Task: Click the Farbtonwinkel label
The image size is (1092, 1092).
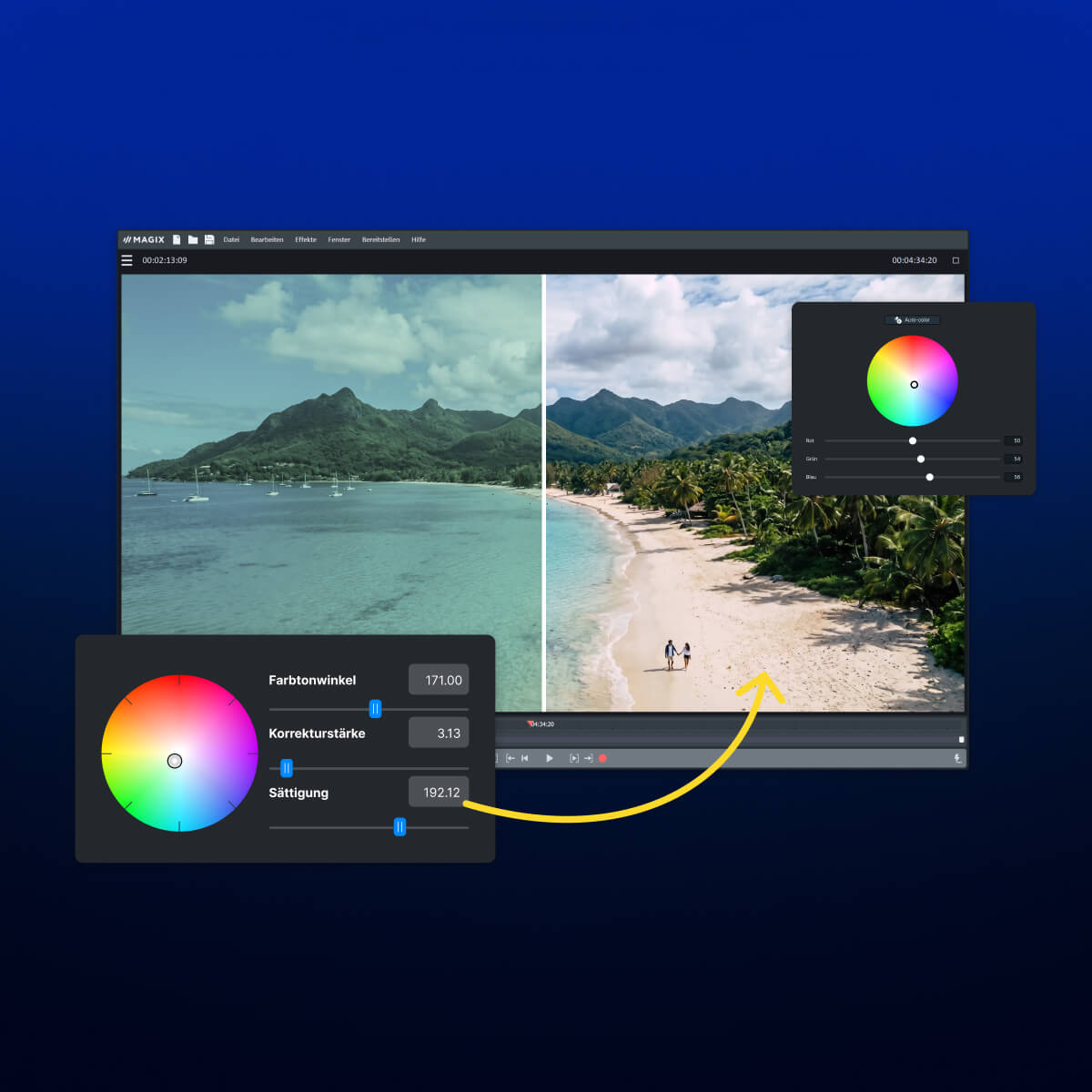Action: point(312,680)
